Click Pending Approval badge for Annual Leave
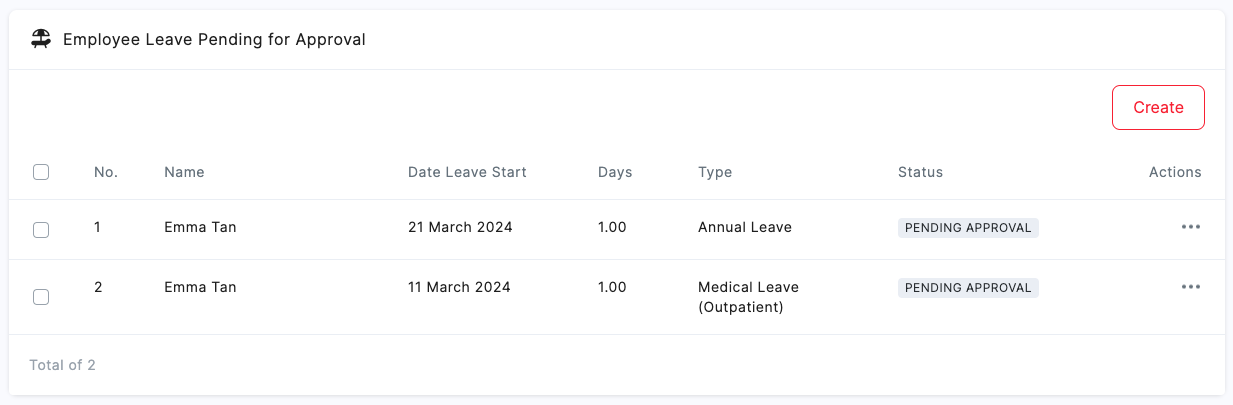Viewport: 1233px width, 405px height. (968, 228)
